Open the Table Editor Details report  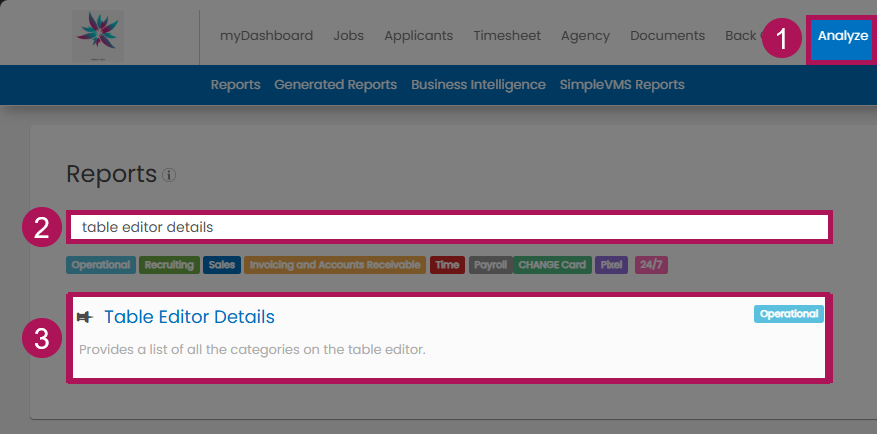tap(189, 317)
